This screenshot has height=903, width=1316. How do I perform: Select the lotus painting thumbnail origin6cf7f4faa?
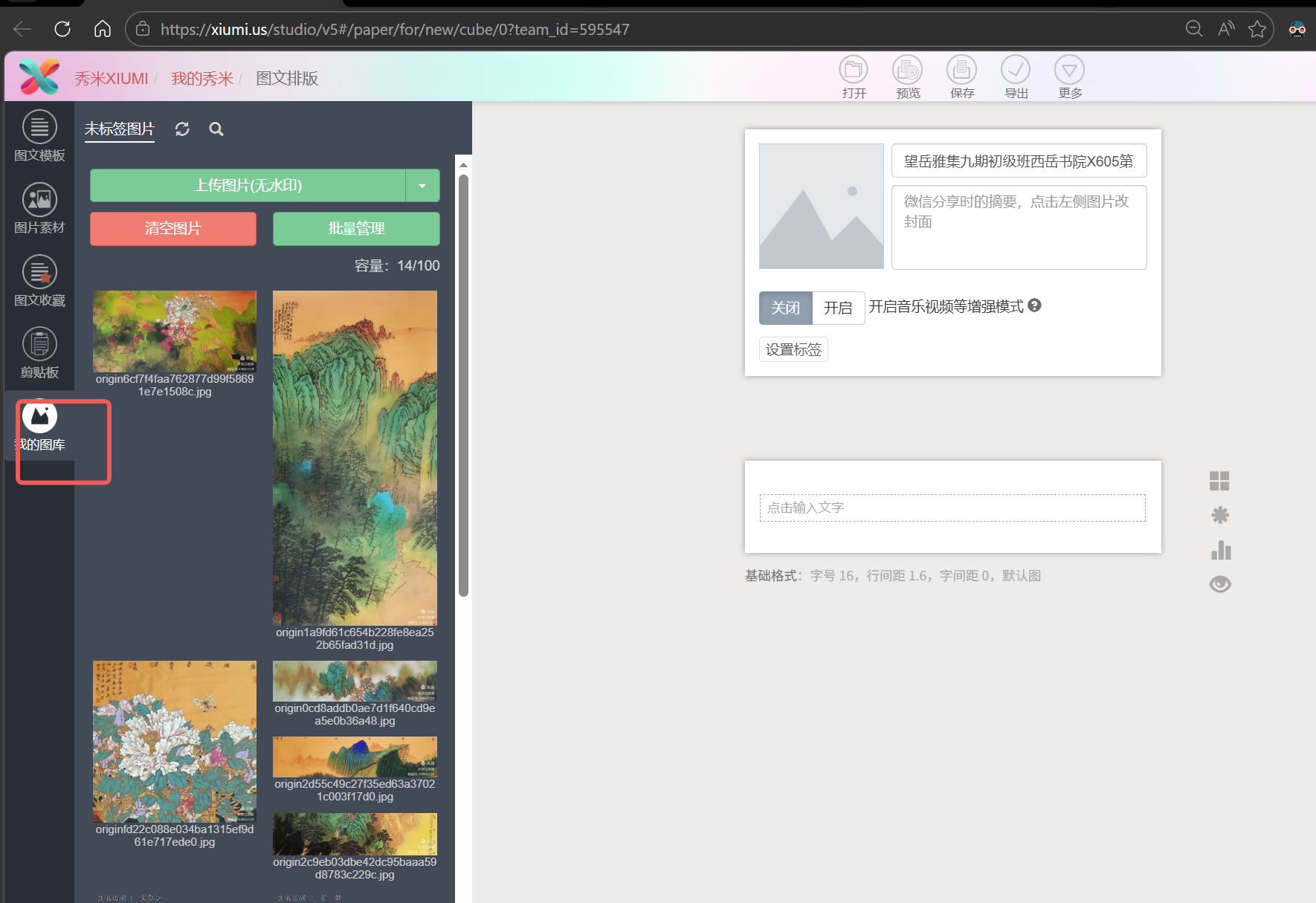tap(175, 331)
